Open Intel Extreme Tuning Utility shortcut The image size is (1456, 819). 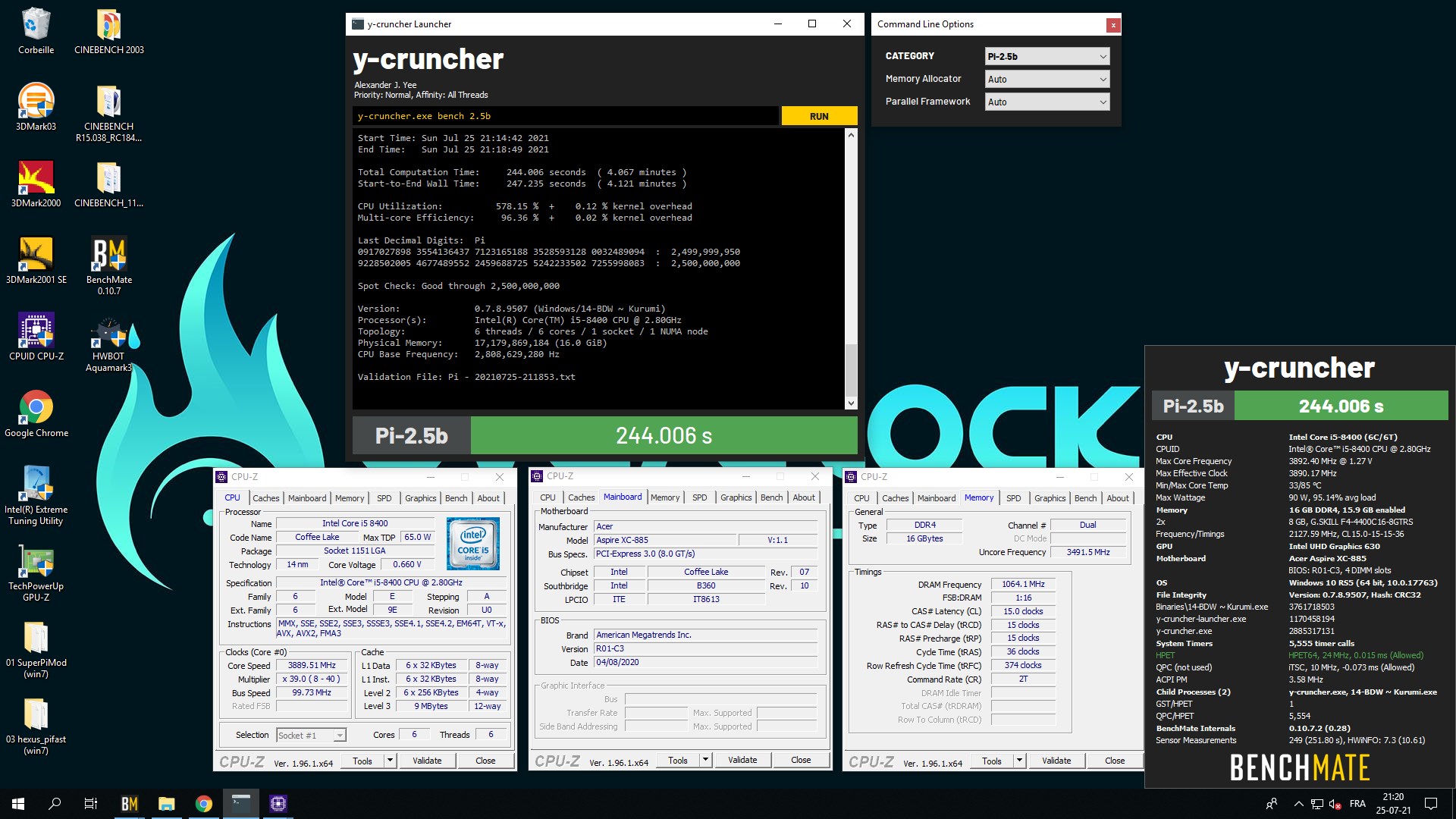[36, 495]
